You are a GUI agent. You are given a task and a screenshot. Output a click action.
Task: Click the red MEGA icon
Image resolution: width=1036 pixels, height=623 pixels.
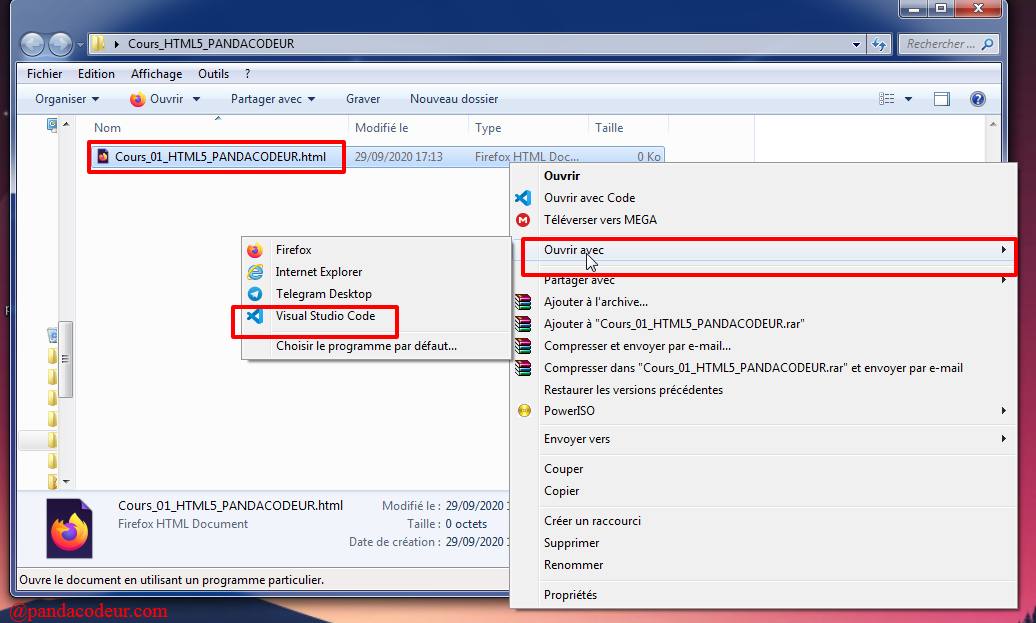(523, 220)
